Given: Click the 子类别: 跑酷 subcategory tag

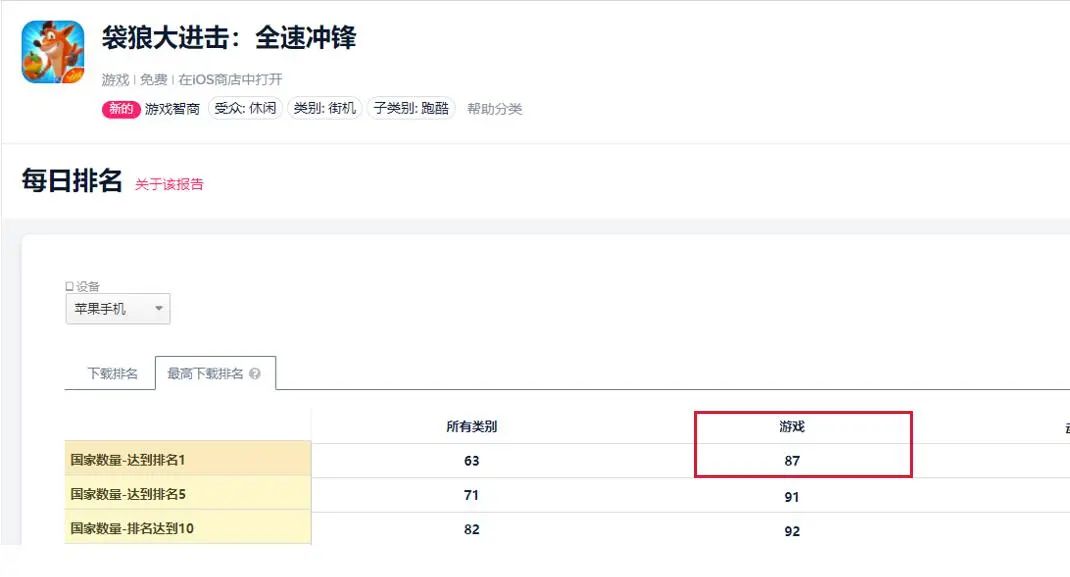Looking at the screenshot, I should click(x=413, y=108).
